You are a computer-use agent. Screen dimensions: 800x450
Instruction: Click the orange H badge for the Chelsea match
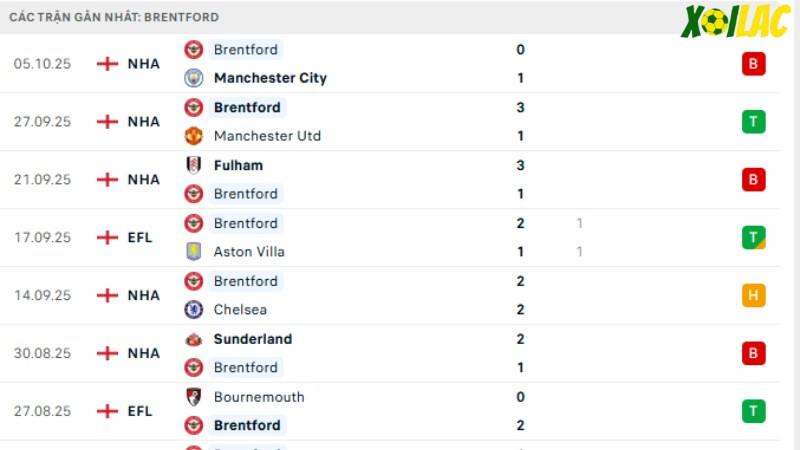(x=754, y=295)
